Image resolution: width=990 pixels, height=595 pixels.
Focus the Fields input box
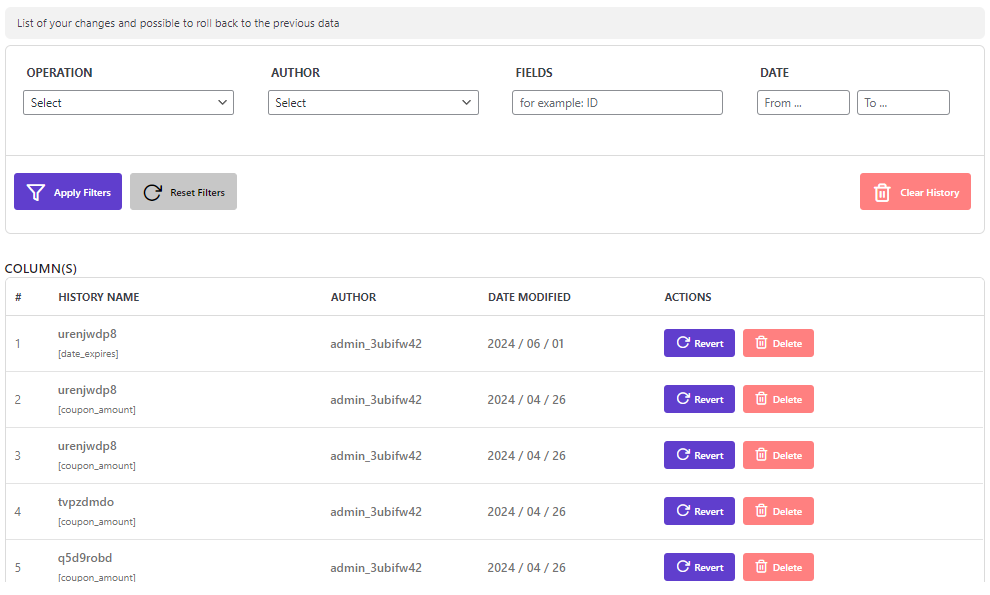point(617,102)
